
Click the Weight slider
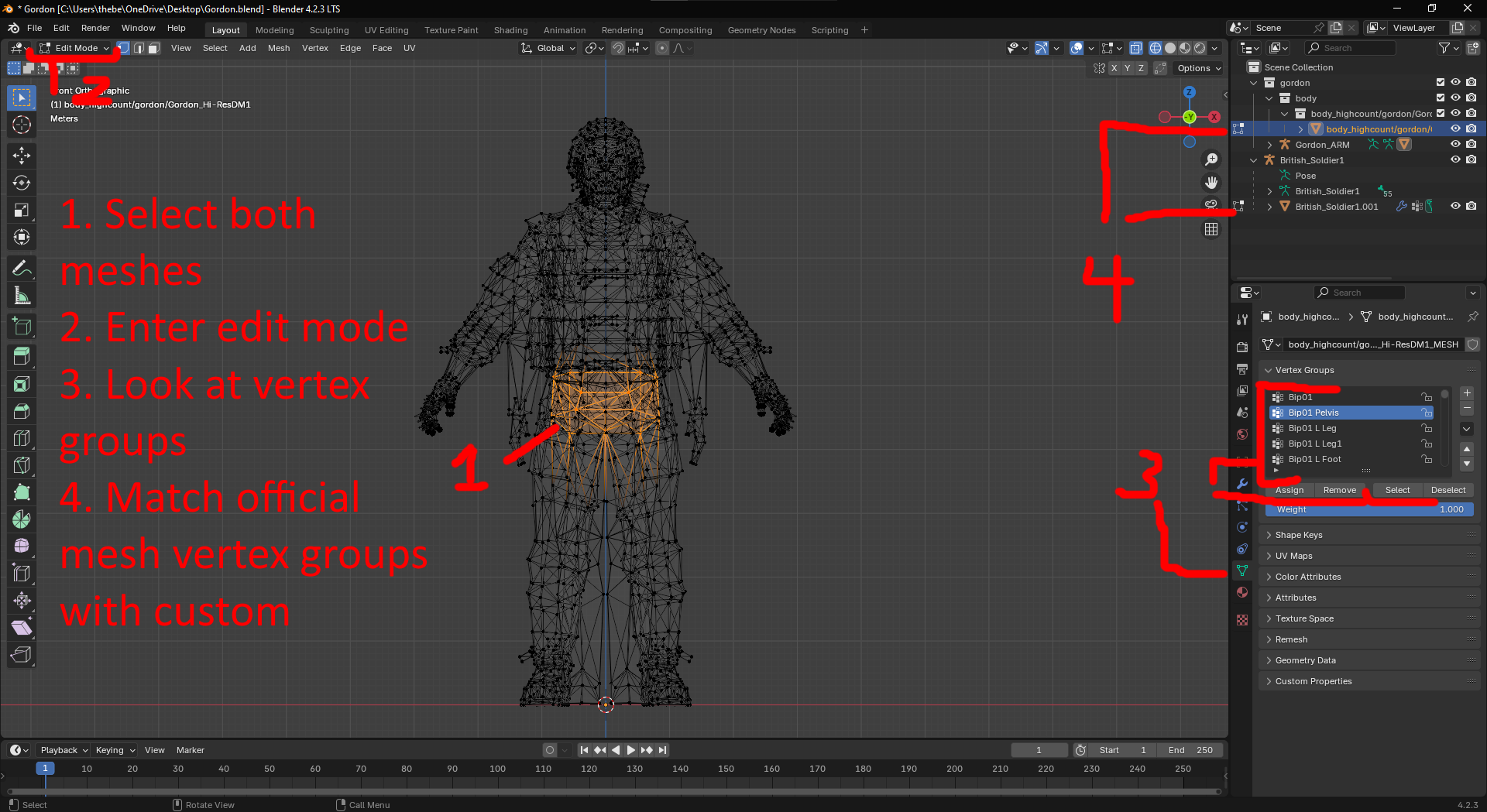point(1369,509)
